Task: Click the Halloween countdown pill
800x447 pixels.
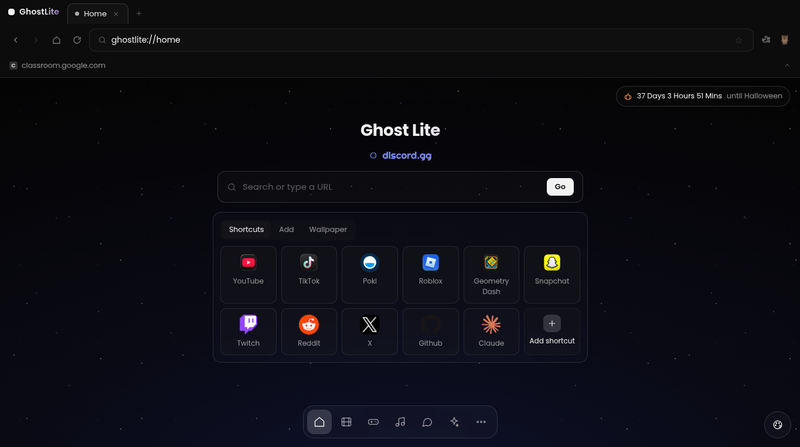Action: tap(703, 96)
